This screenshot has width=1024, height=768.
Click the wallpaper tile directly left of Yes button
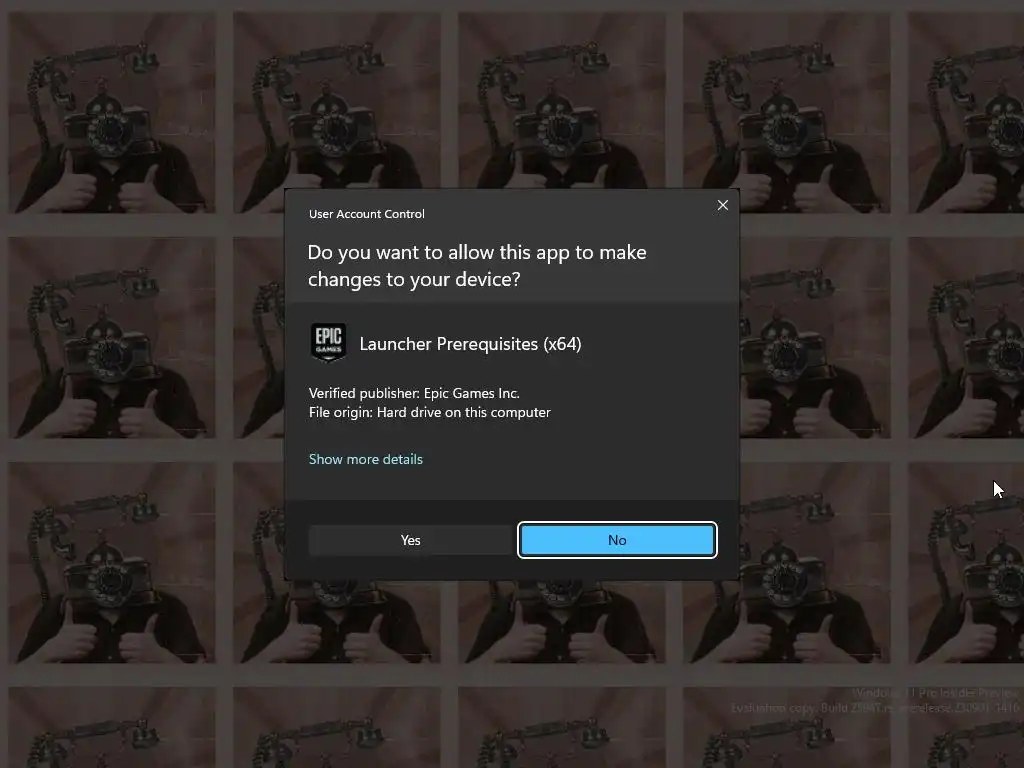click(x=112, y=562)
